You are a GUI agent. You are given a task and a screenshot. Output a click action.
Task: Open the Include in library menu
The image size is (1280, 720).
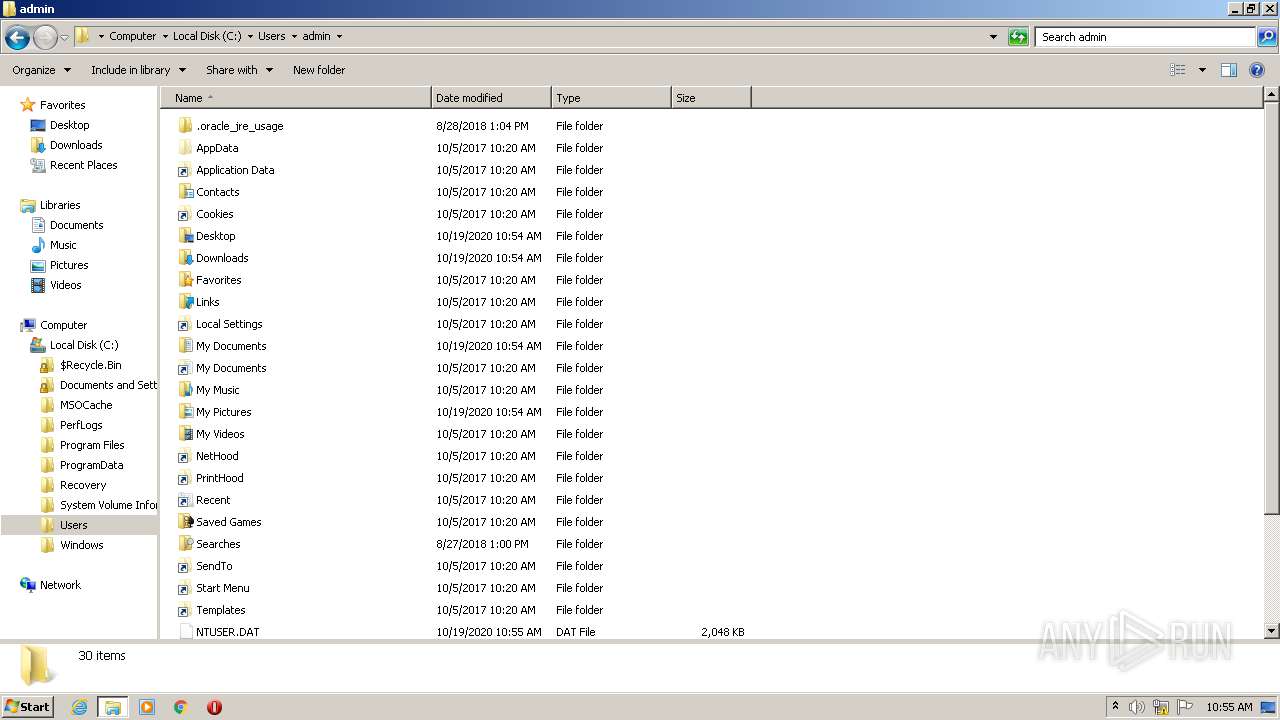click(x=138, y=70)
